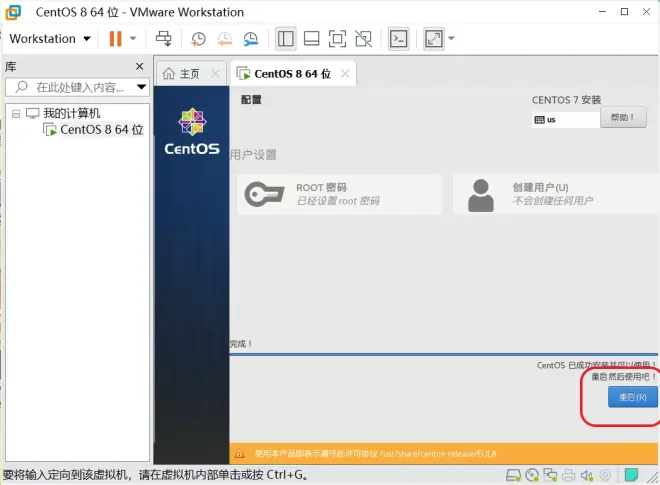Image resolution: width=660 pixels, height=485 pixels.
Task: Expand the stretch display dropdown arrow
Action: (451, 39)
